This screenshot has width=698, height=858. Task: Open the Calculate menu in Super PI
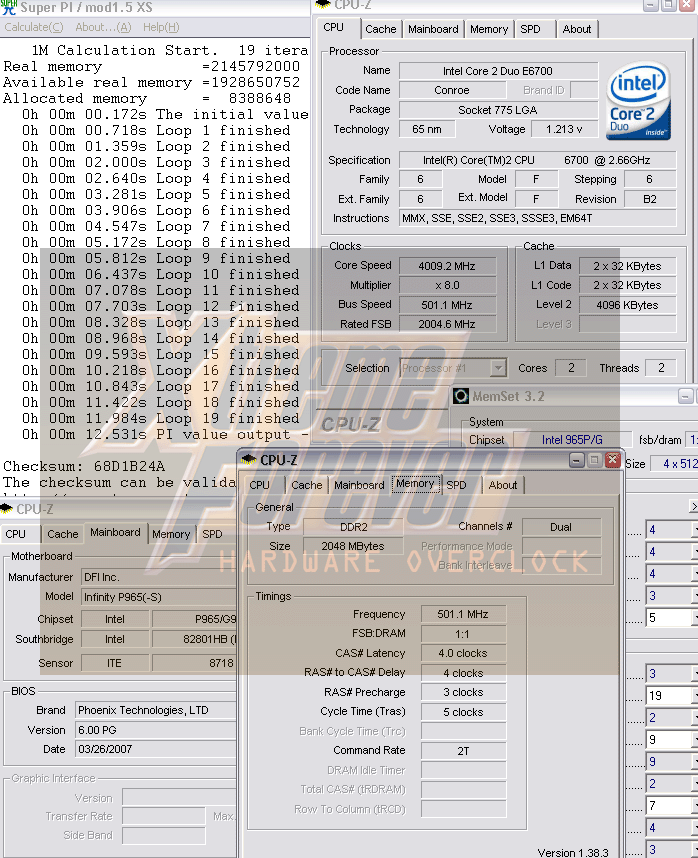[x=34, y=27]
